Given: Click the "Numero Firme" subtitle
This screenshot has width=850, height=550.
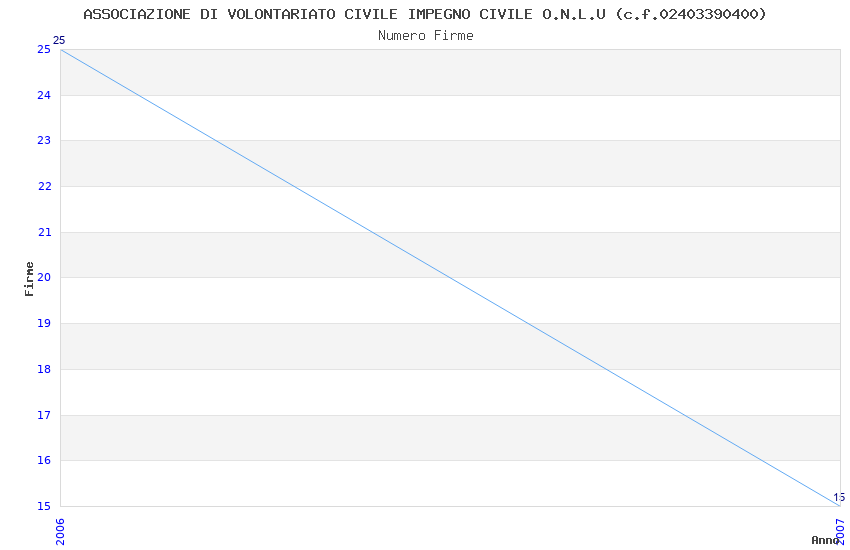Looking at the screenshot, I should [x=425, y=36].
